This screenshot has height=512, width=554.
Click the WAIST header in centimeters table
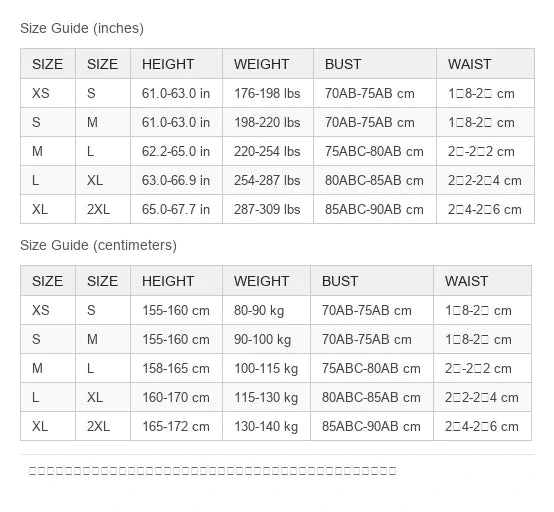[x=482, y=281]
